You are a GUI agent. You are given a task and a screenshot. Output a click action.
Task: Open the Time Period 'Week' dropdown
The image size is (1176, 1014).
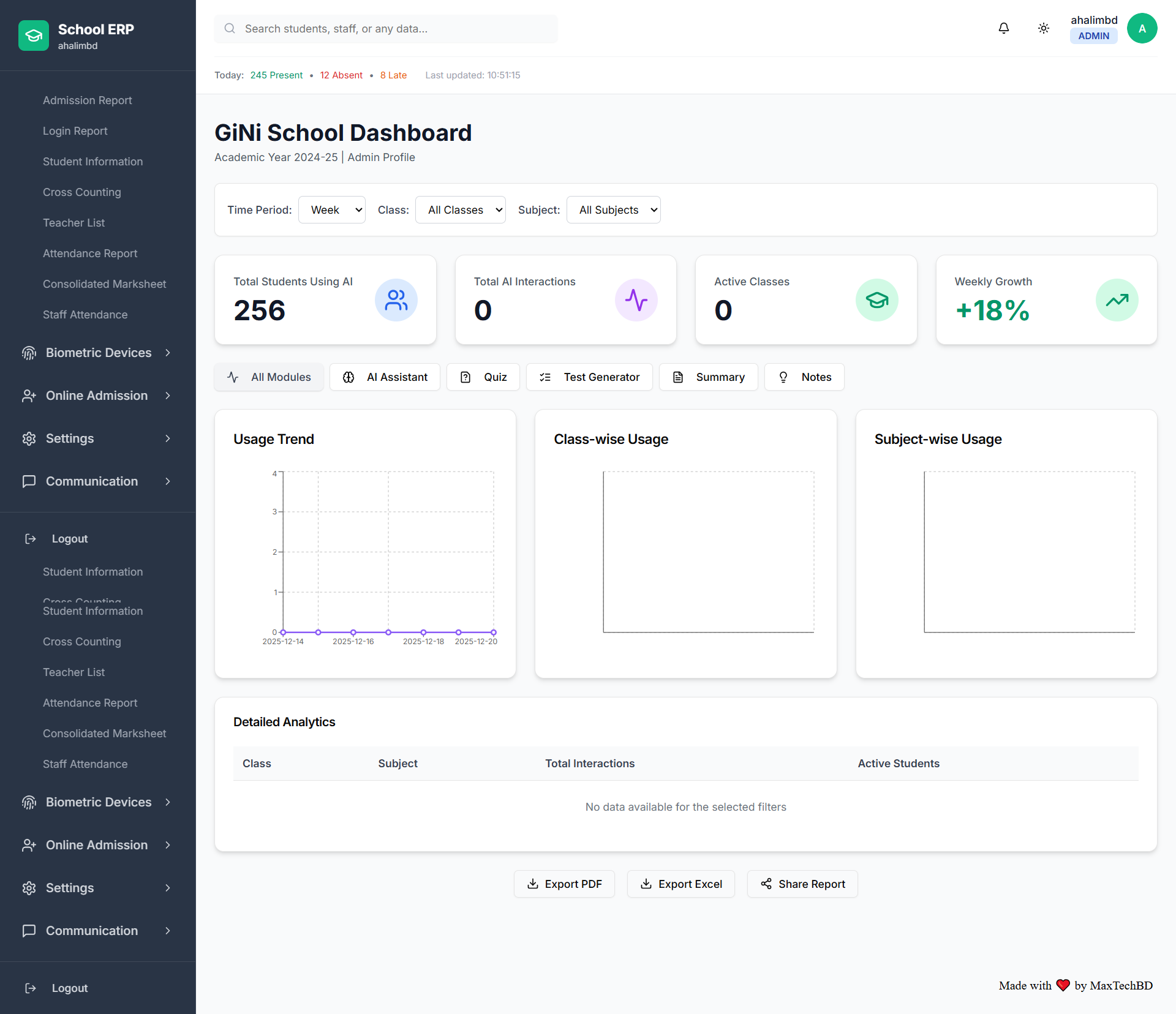332,210
